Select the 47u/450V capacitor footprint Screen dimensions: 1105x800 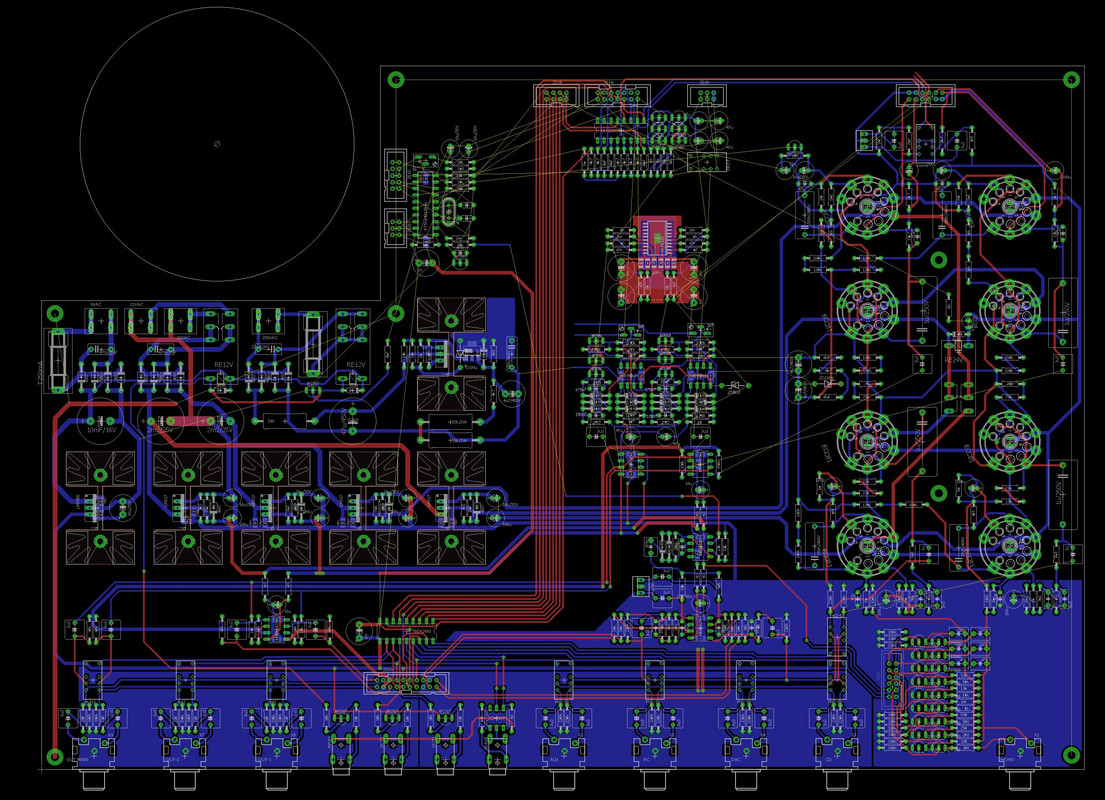(352, 421)
